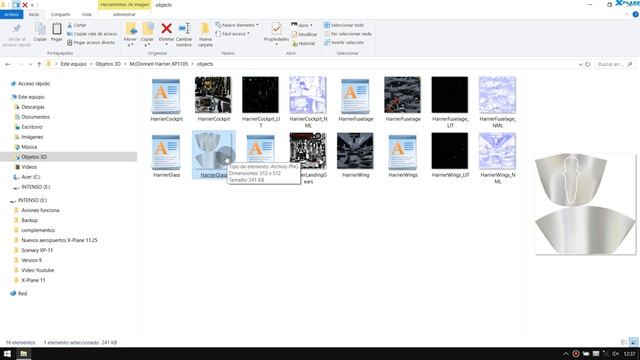Image resolution: width=640 pixels, height=360 pixels.
Task: Create a Nueva carpeta
Action: tap(205, 34)
